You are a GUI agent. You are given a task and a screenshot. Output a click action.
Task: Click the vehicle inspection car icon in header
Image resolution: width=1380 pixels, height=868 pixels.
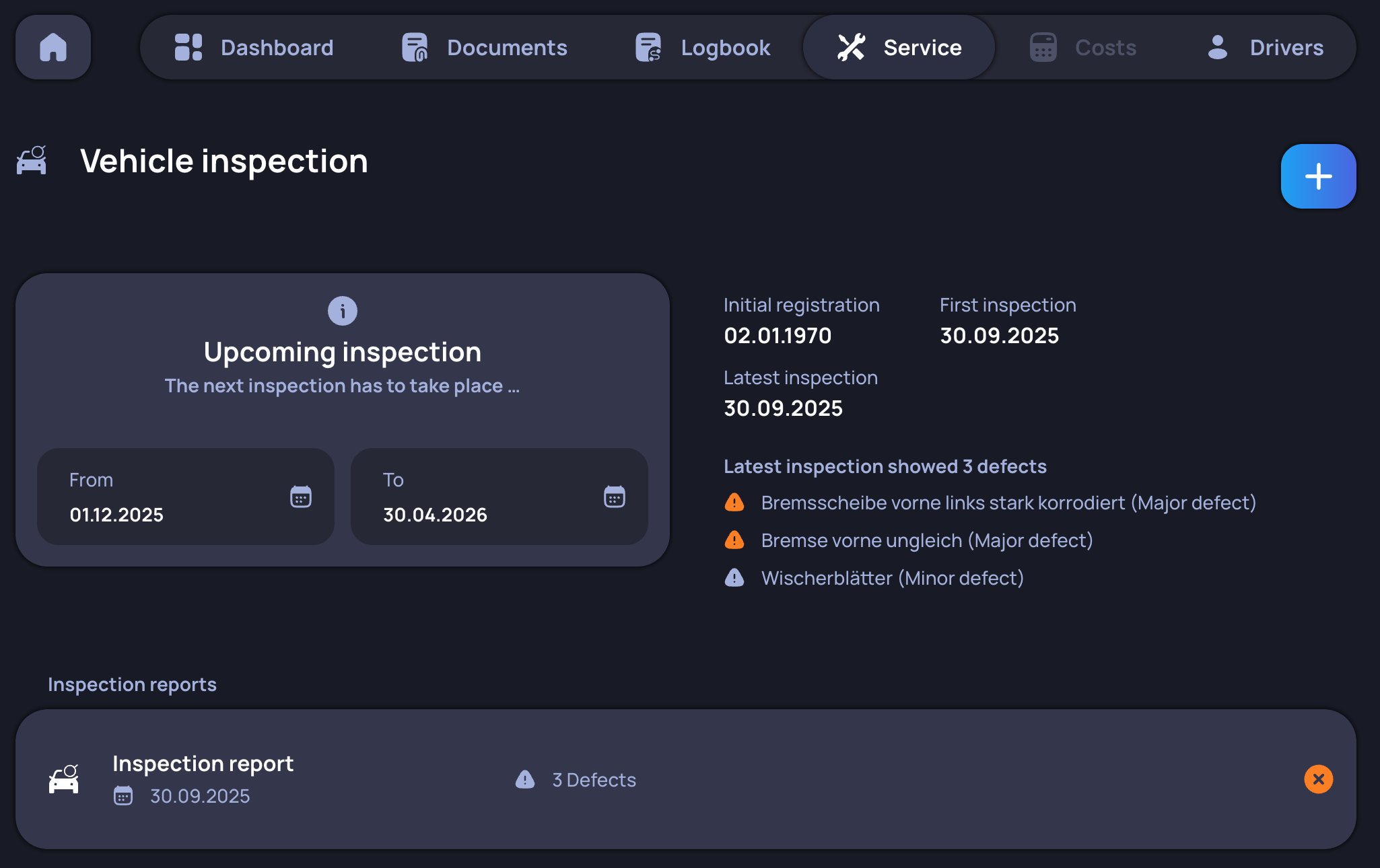point(32,161)
